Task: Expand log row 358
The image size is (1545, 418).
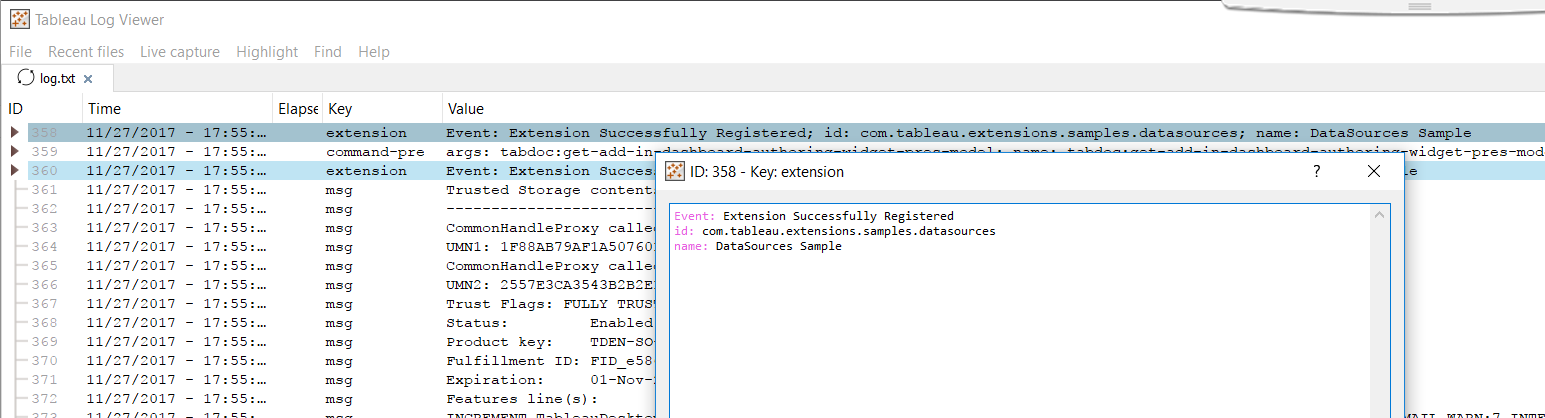Action: pos(14,133)
